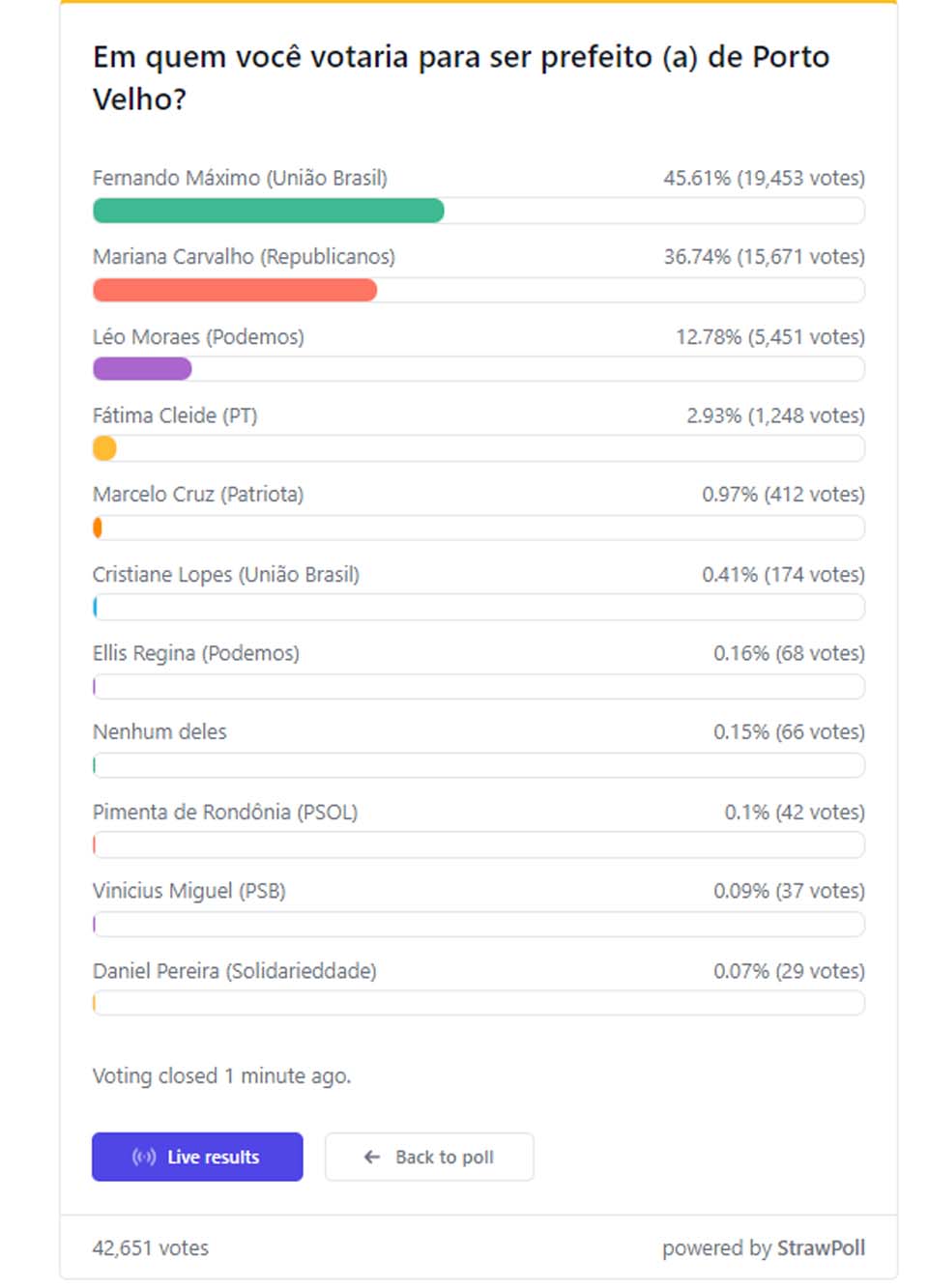The width and height of the screenshot is (928, 1288).
Task: Click the Vinicius Miguel (PSB) option
Action: pos(188,891)
